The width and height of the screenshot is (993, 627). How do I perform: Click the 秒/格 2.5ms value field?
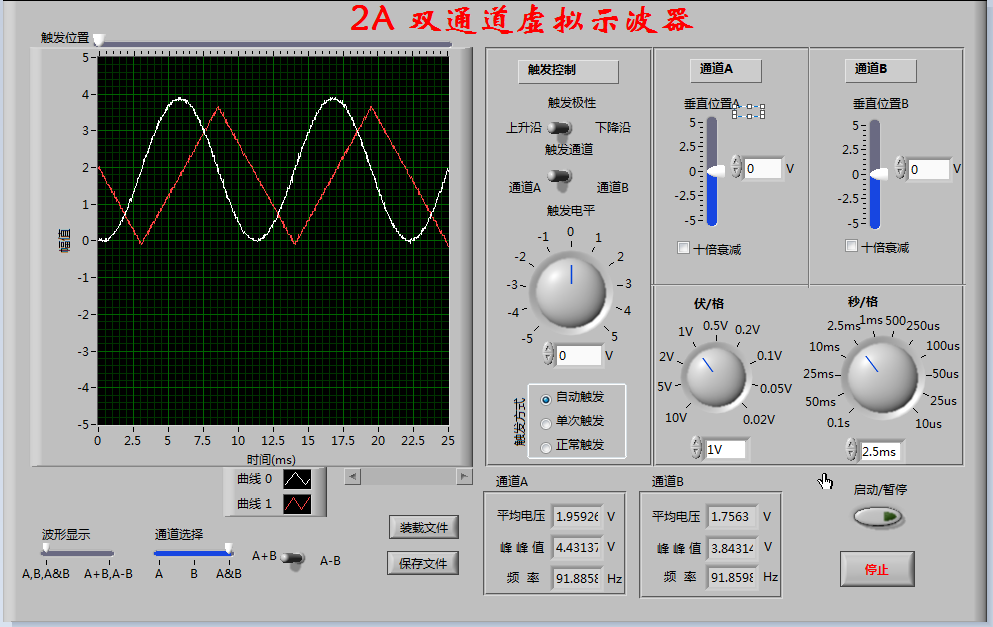881,451
